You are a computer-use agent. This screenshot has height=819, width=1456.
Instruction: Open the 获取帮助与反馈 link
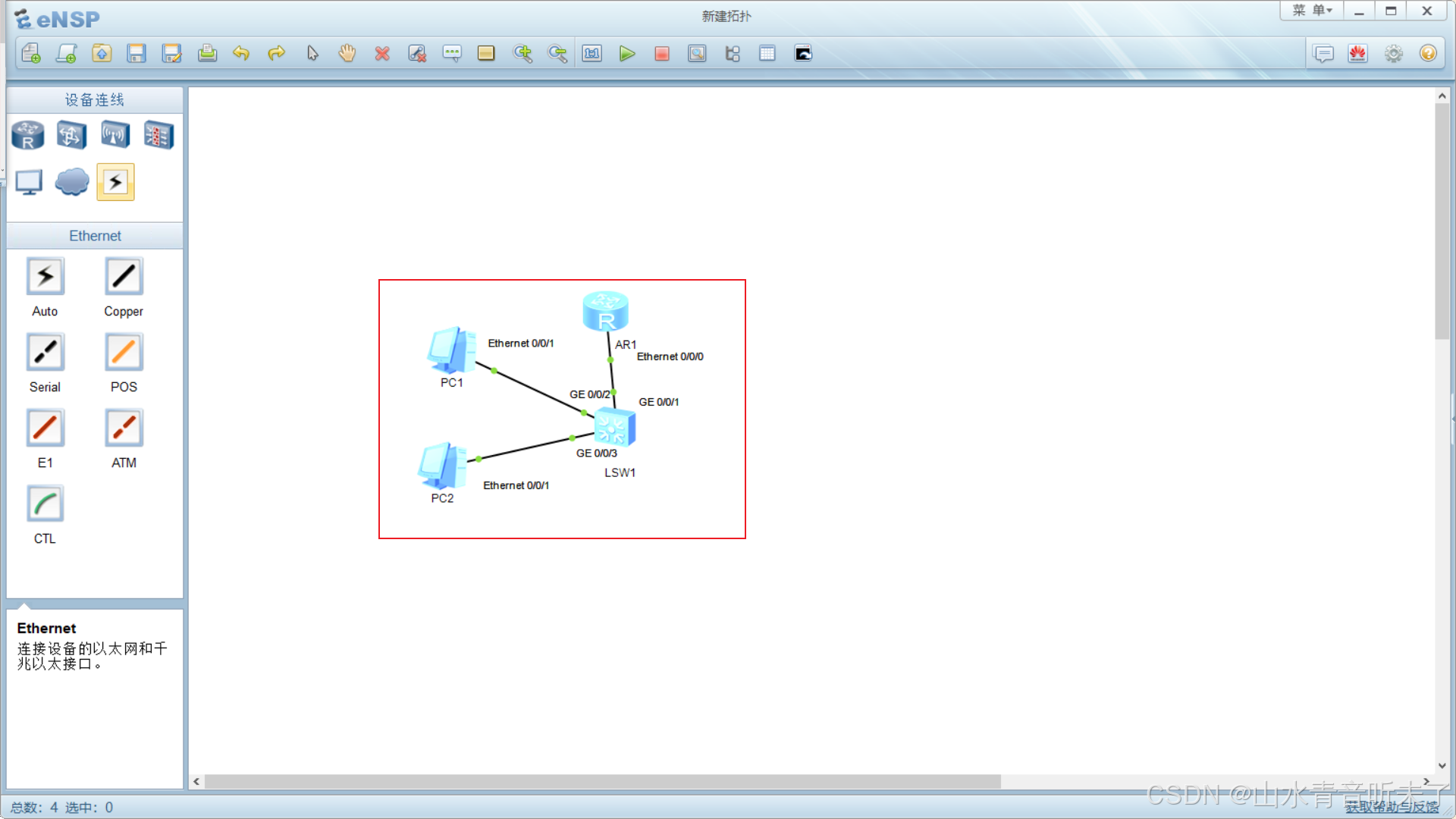(x=1392, y=807)
